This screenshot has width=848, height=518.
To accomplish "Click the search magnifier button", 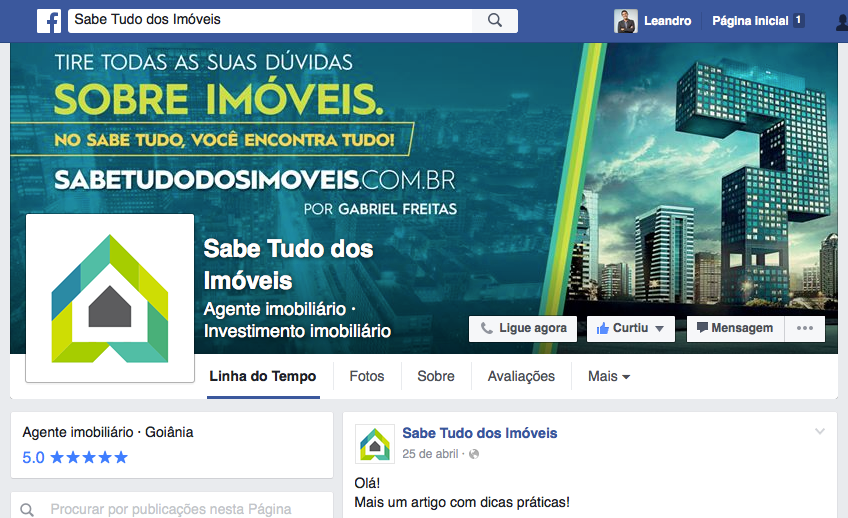I will pos(495,21).
